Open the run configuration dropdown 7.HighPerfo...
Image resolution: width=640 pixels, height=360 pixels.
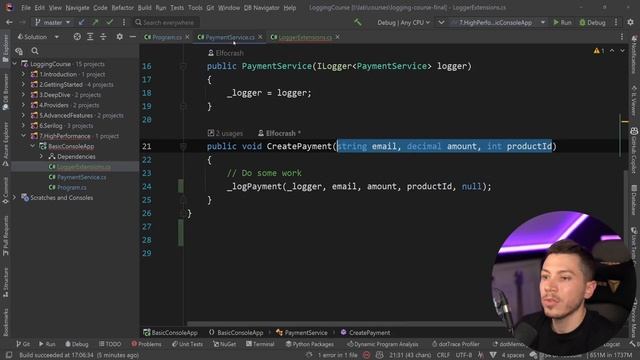(x=498, y=22)
